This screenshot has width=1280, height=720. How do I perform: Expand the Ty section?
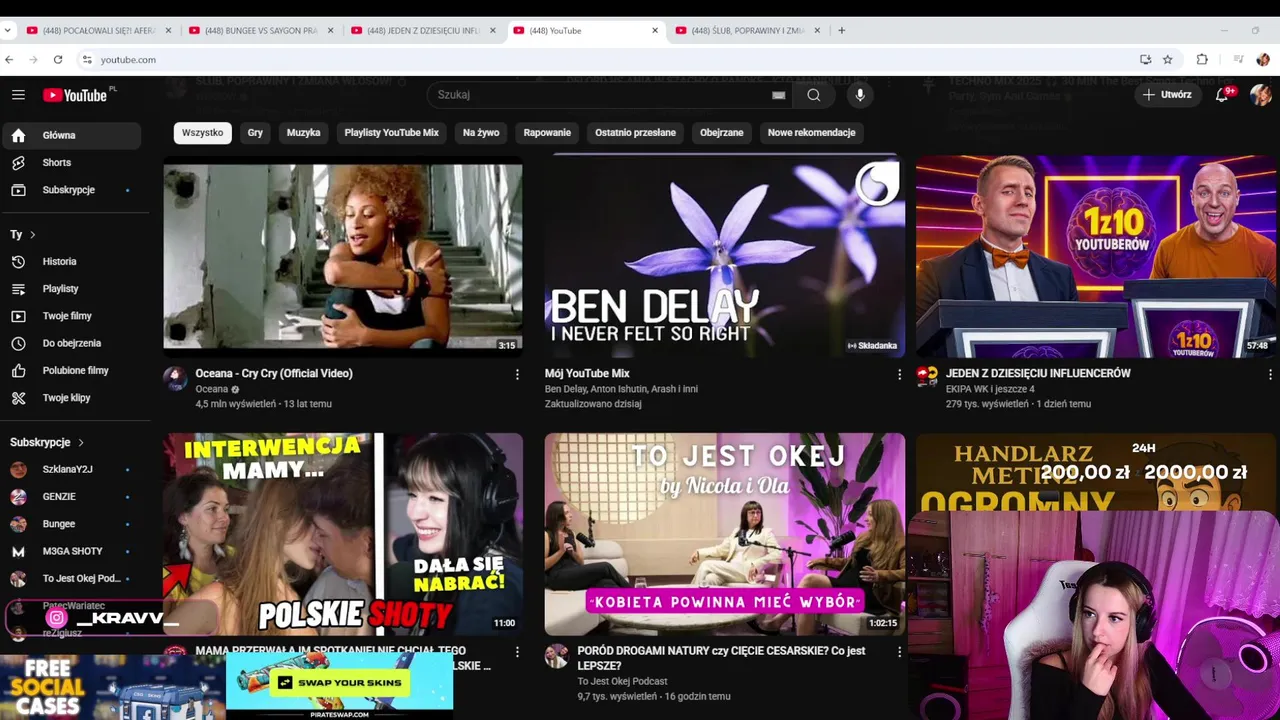coord(23,235)
